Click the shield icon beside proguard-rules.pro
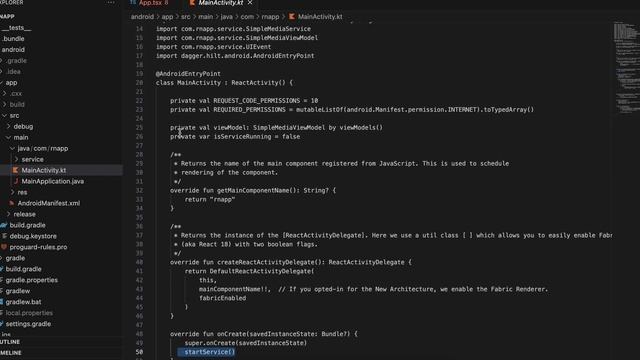Viewport: 640px width, 360px height. (4, 247)
